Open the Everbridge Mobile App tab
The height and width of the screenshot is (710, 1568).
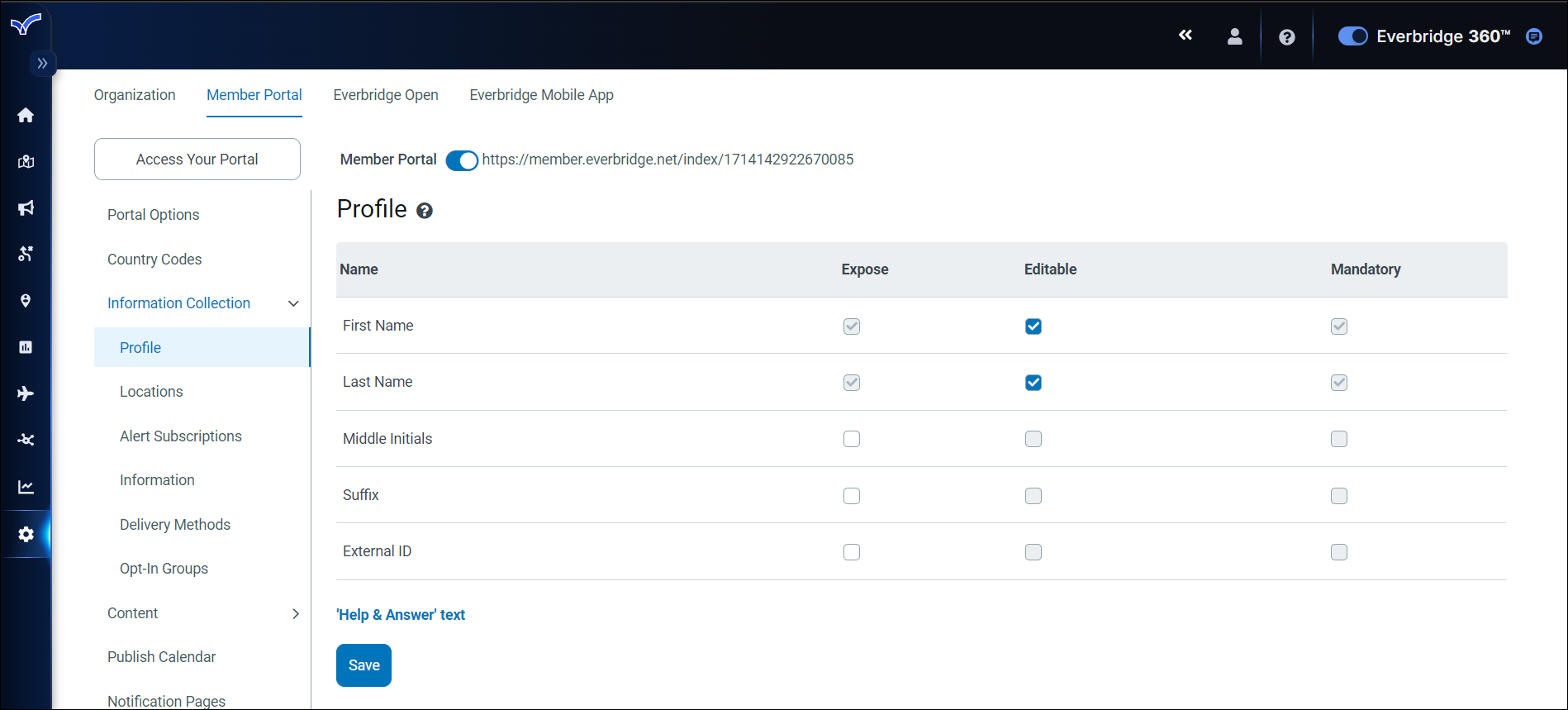click(x=542, y=95)
